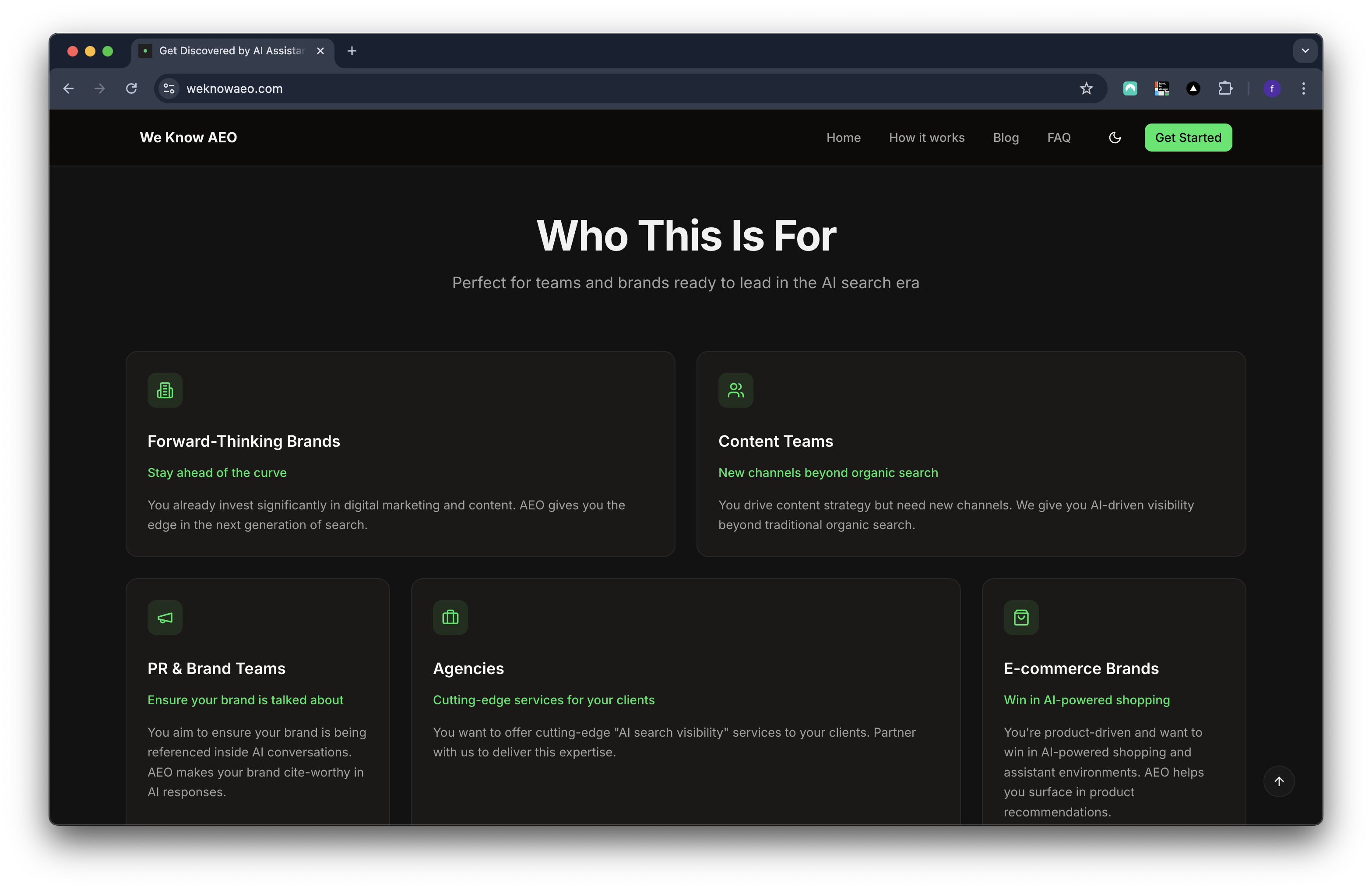Open the Blog nav link

coord(1006,137)
